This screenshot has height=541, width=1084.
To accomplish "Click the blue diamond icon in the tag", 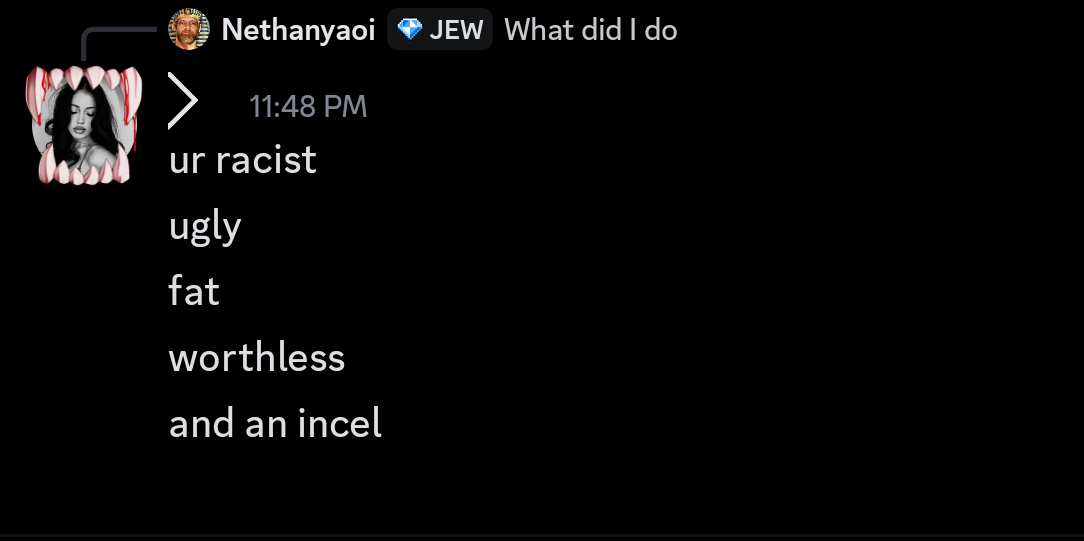I will 409,30.
